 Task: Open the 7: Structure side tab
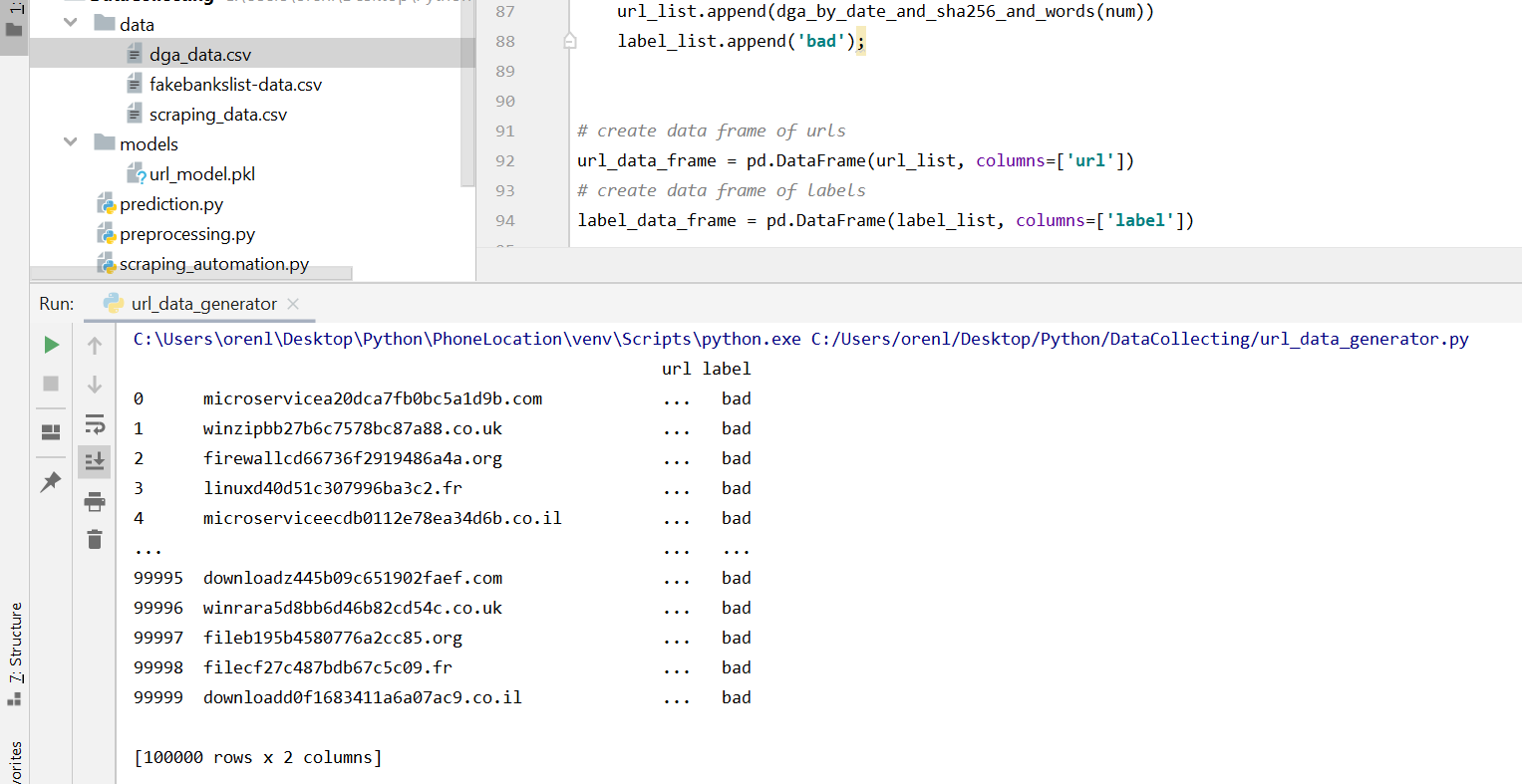click(x=15, y=642)
